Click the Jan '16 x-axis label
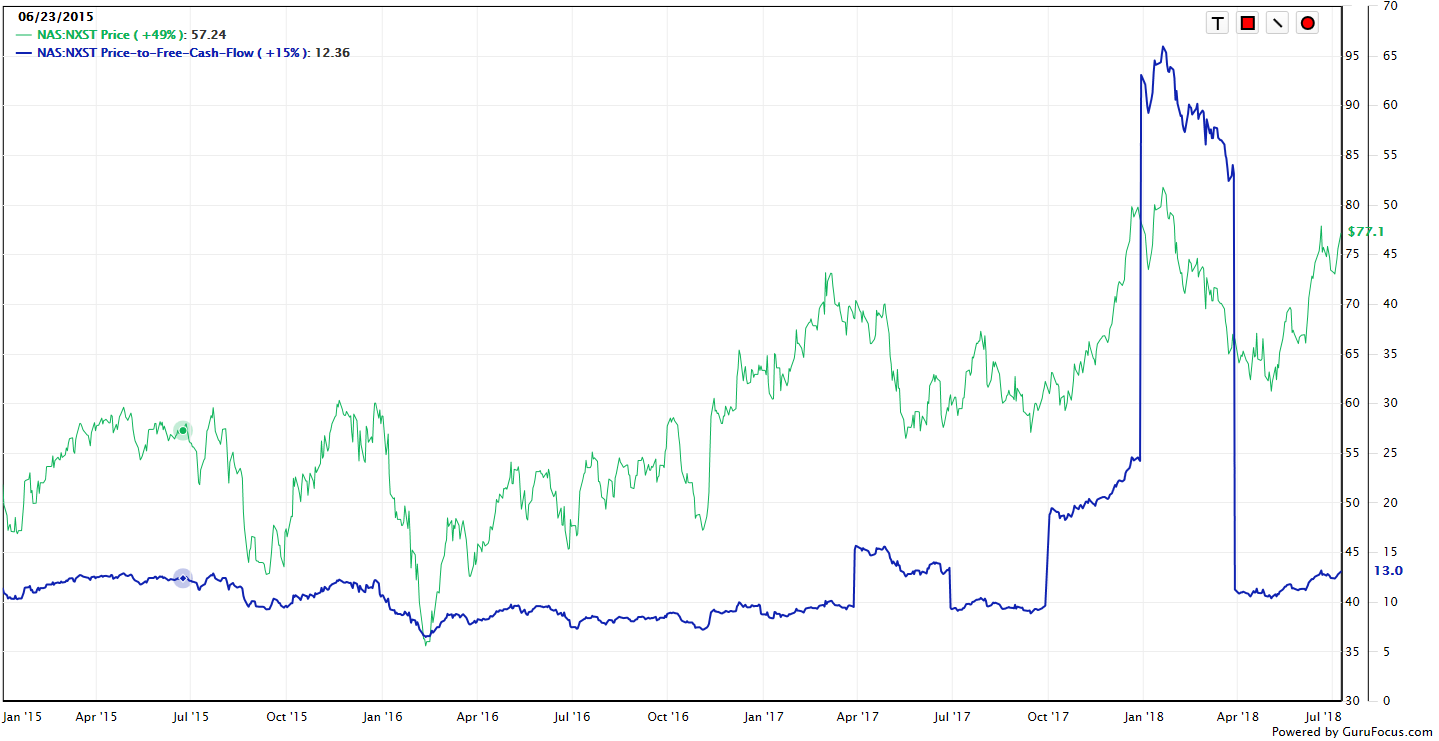1439x741 pixels. 382,716
